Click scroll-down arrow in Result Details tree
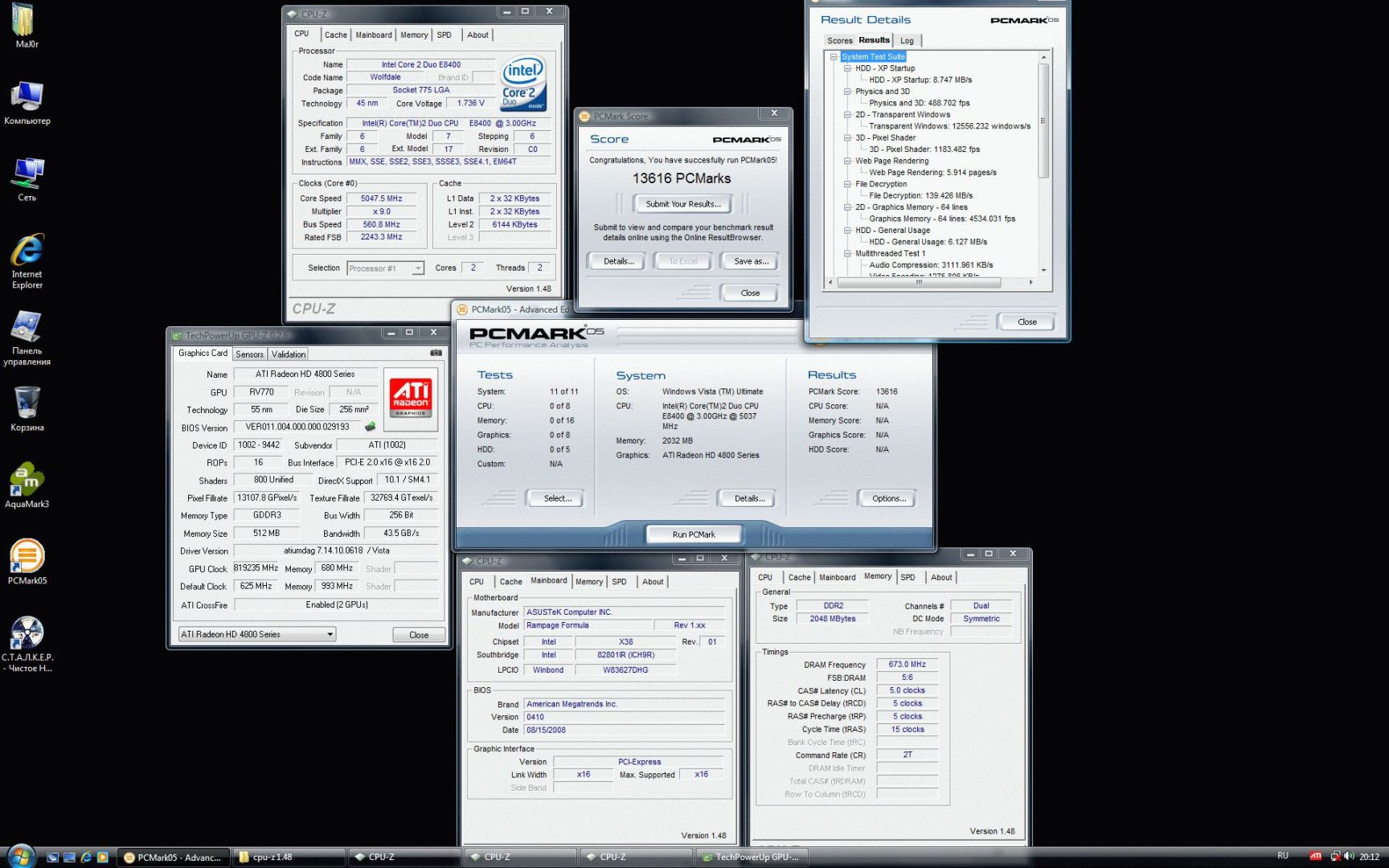 1043,271
